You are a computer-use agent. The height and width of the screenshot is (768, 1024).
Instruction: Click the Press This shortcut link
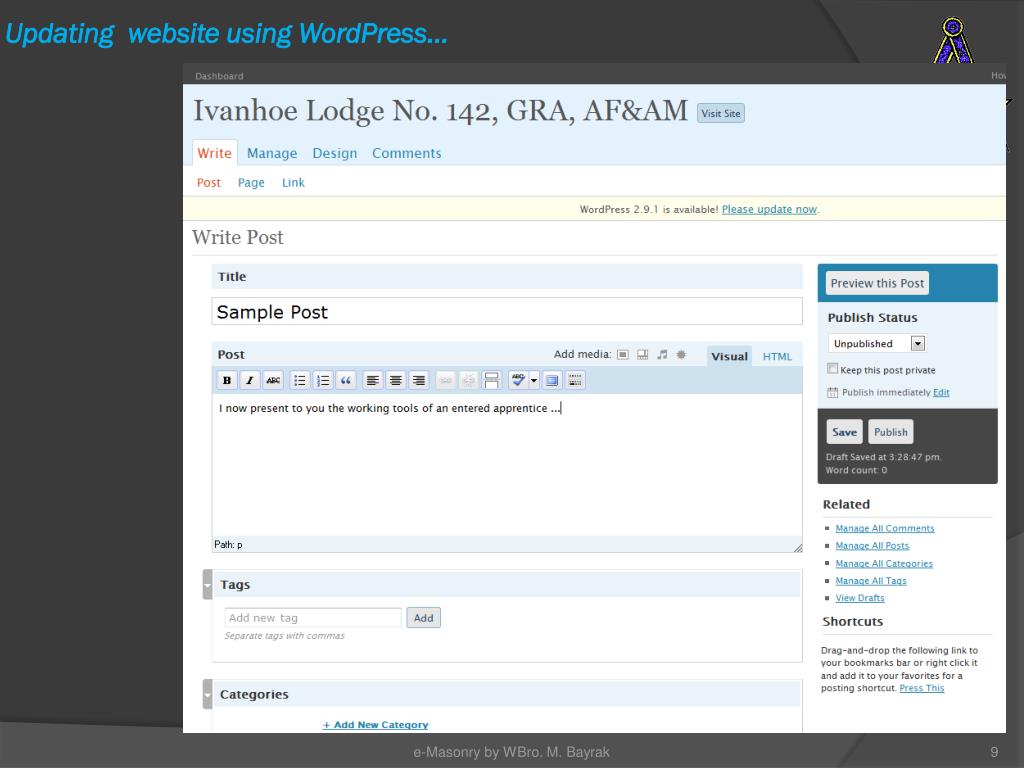[921, 688]
